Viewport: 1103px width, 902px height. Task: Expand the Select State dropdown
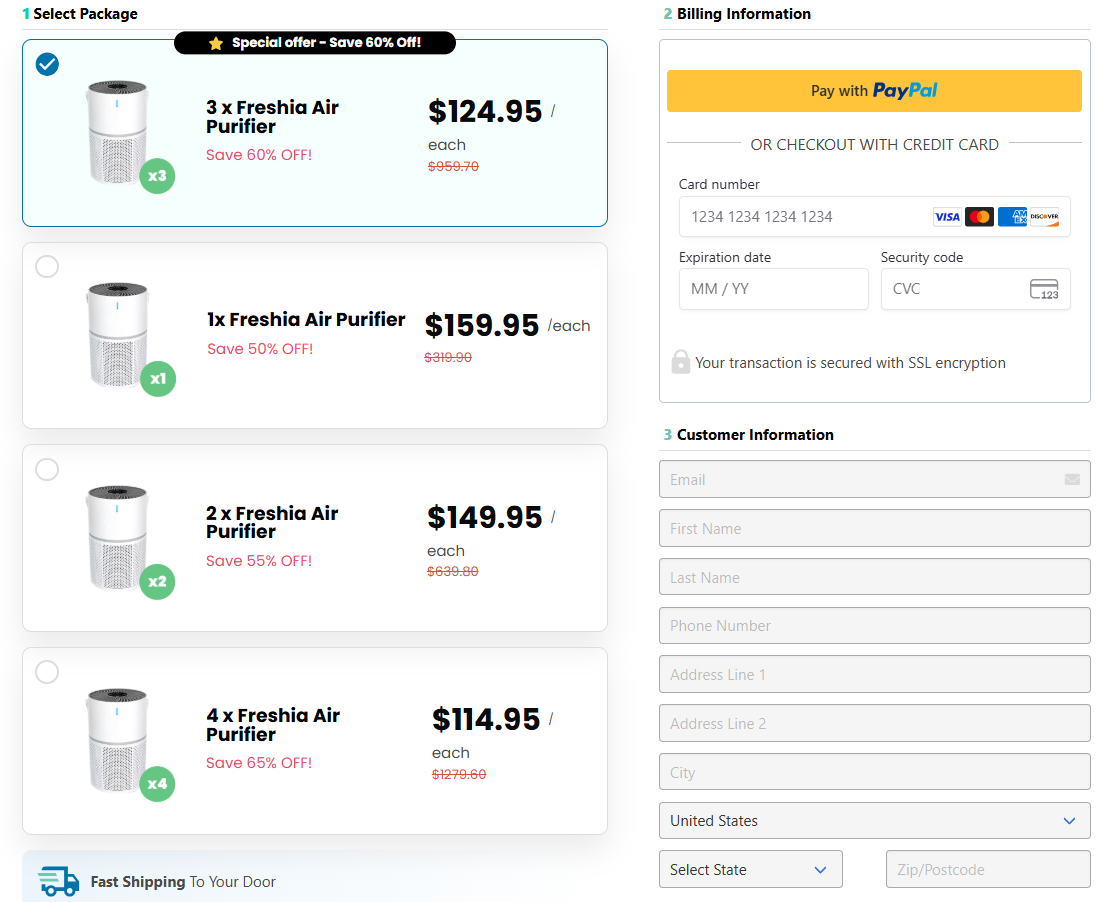click(750, 870)
